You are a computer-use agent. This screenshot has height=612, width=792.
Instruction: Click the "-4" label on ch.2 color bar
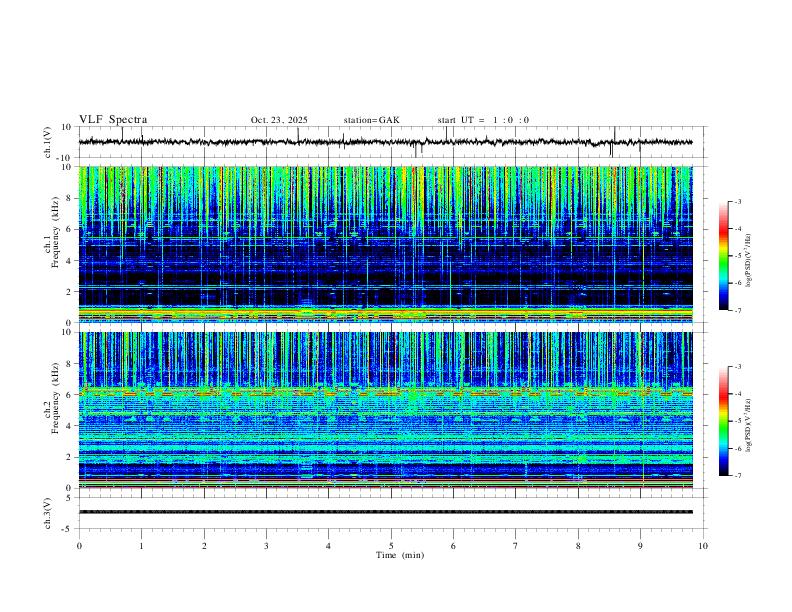[737, 394]
